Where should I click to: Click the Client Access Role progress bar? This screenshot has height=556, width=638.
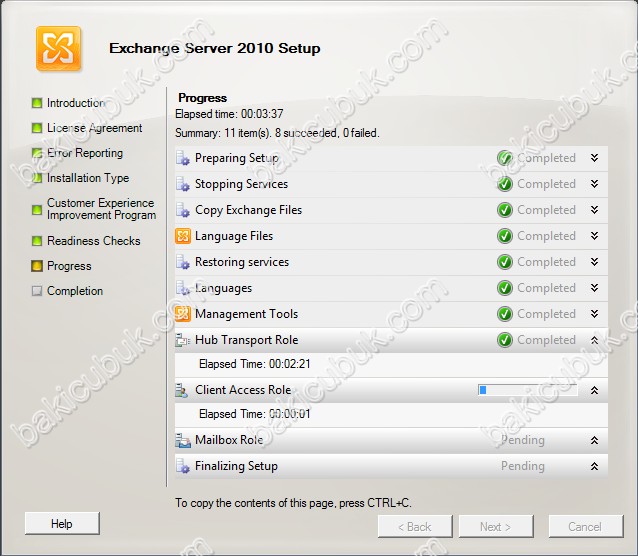[528, 390]
